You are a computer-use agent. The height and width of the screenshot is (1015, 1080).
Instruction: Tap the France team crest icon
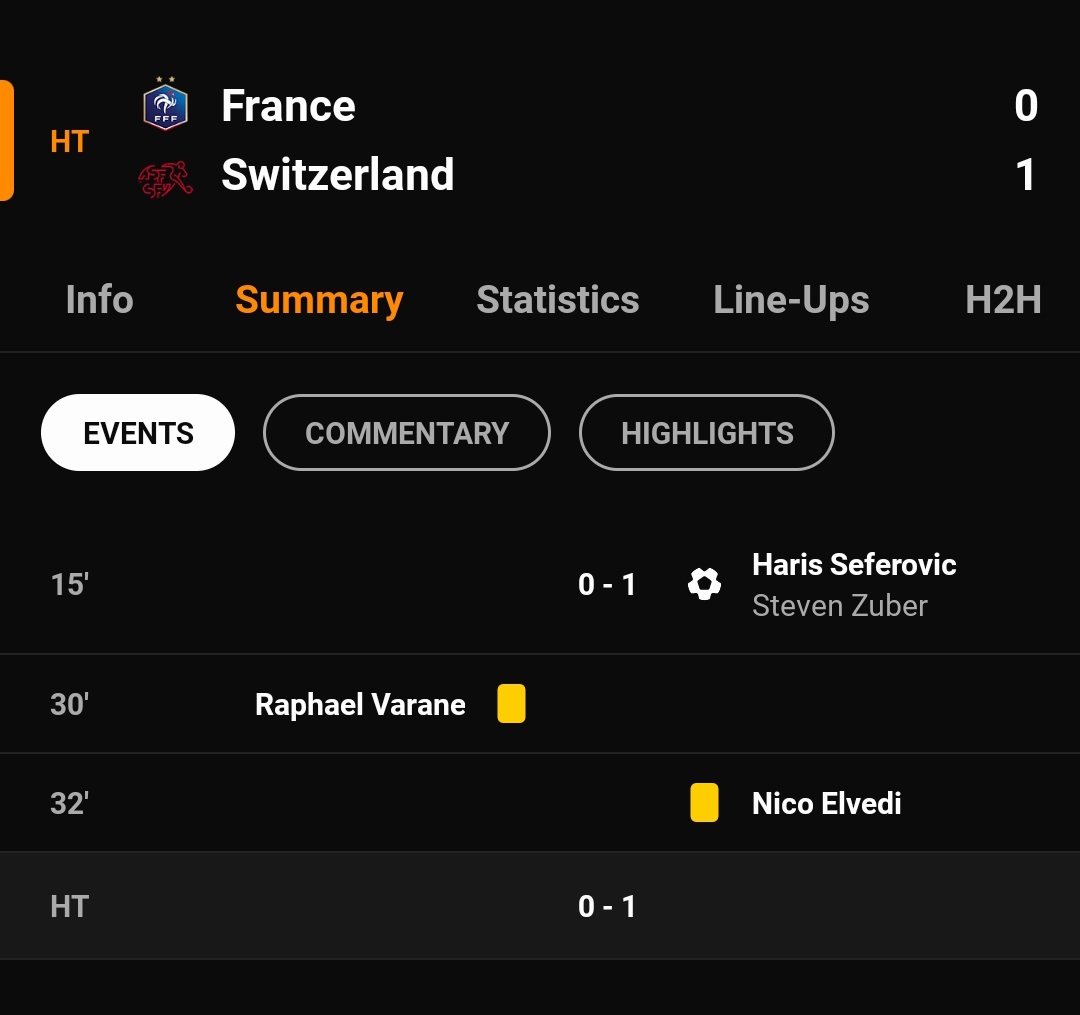click(x=165, y=104)
